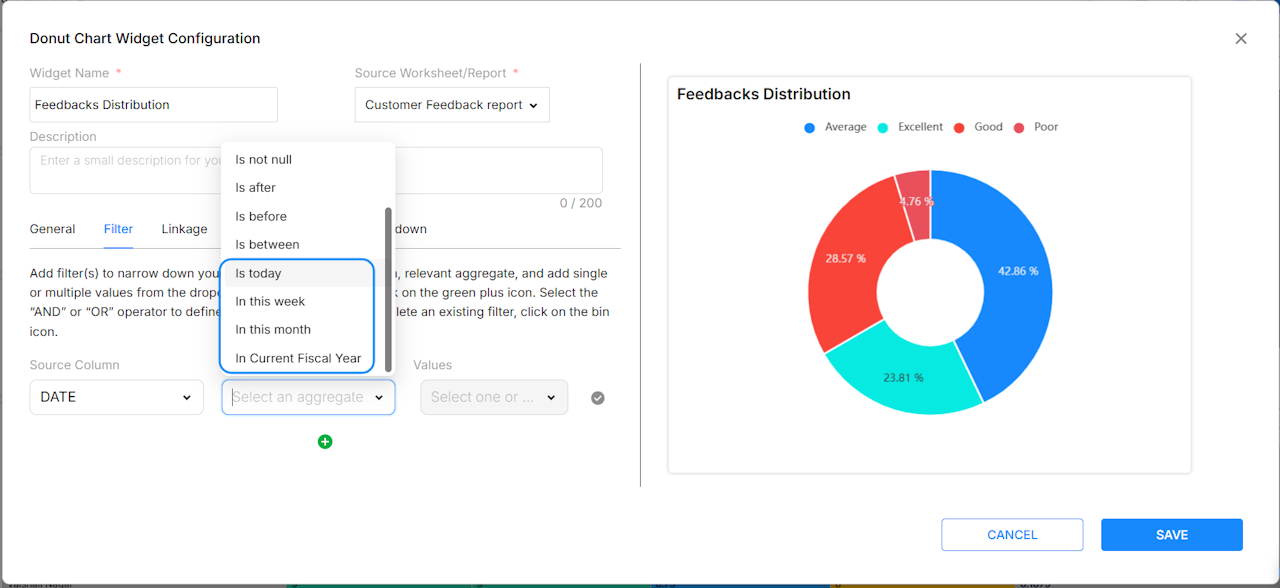Choose "In this month" from the list
The height and width of the screenshot is (588, 1280).
(x=273, y=330)
